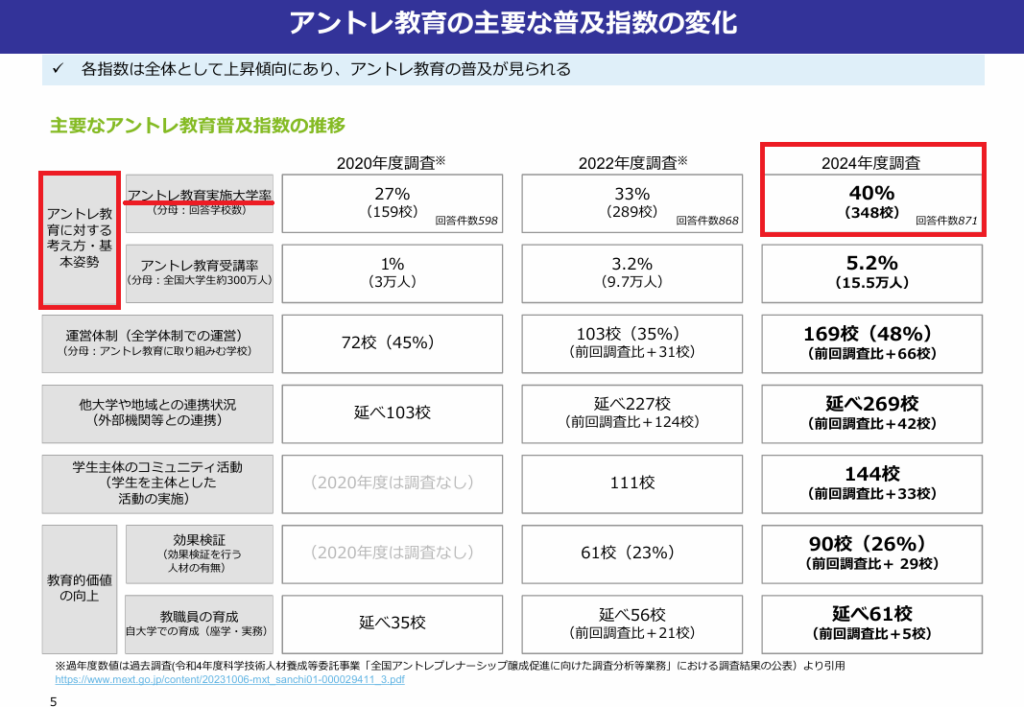This screenshot has height=707, width=1024.
Task: Select the 学生主体のコミュニティ活動 row label
Action: pyautogui.click(x=159, y=482)
